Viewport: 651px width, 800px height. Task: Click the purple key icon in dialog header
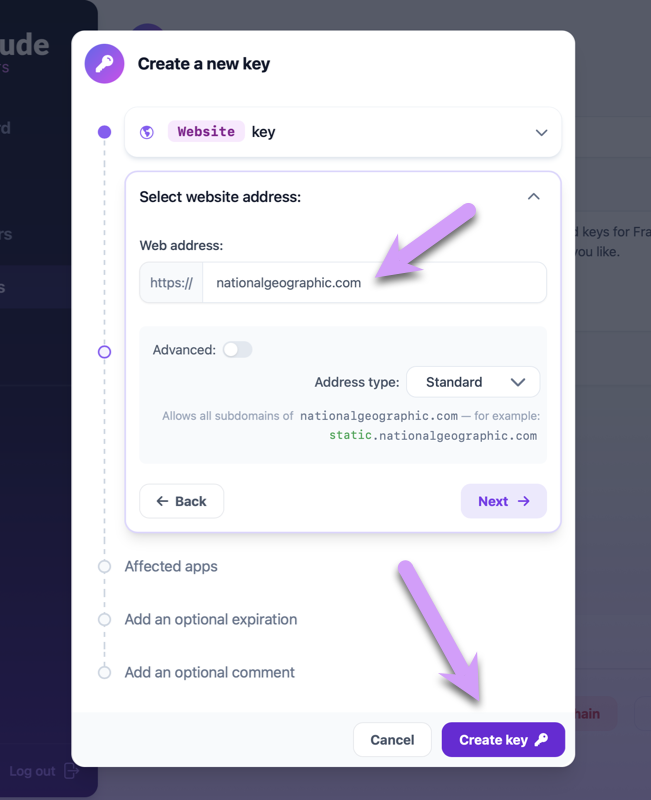104,63
